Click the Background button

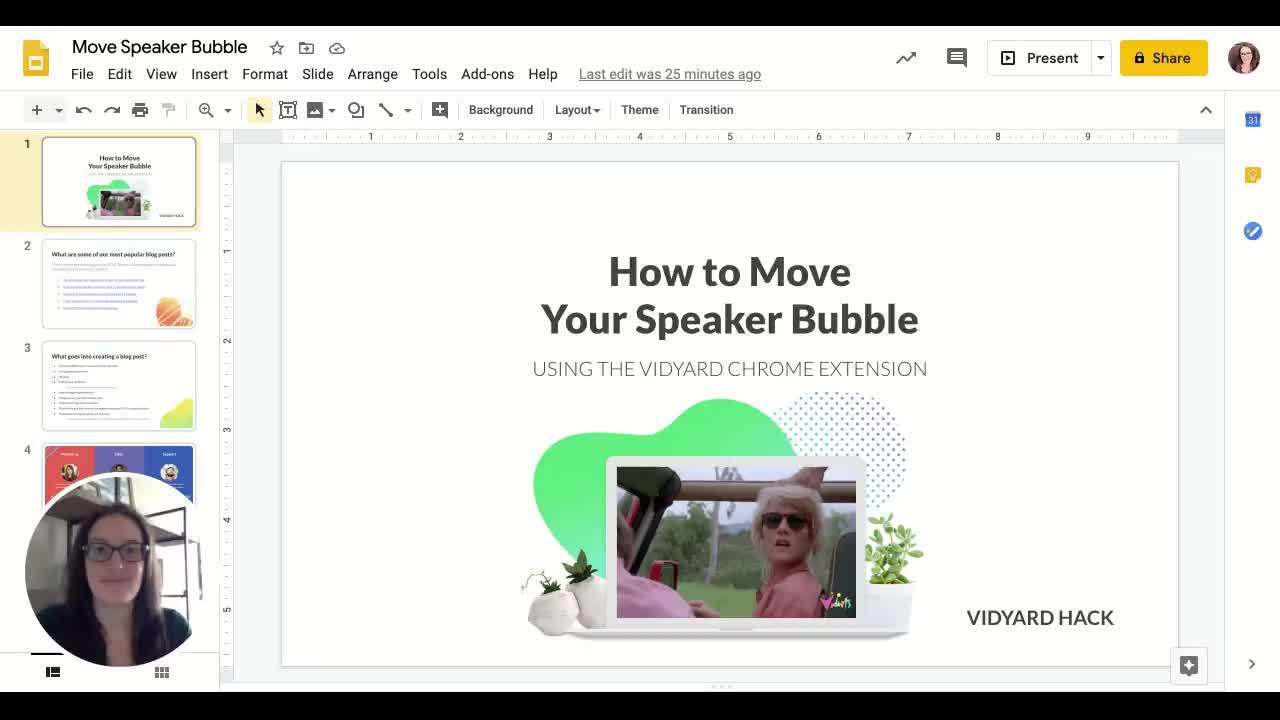tap(501, 110)
